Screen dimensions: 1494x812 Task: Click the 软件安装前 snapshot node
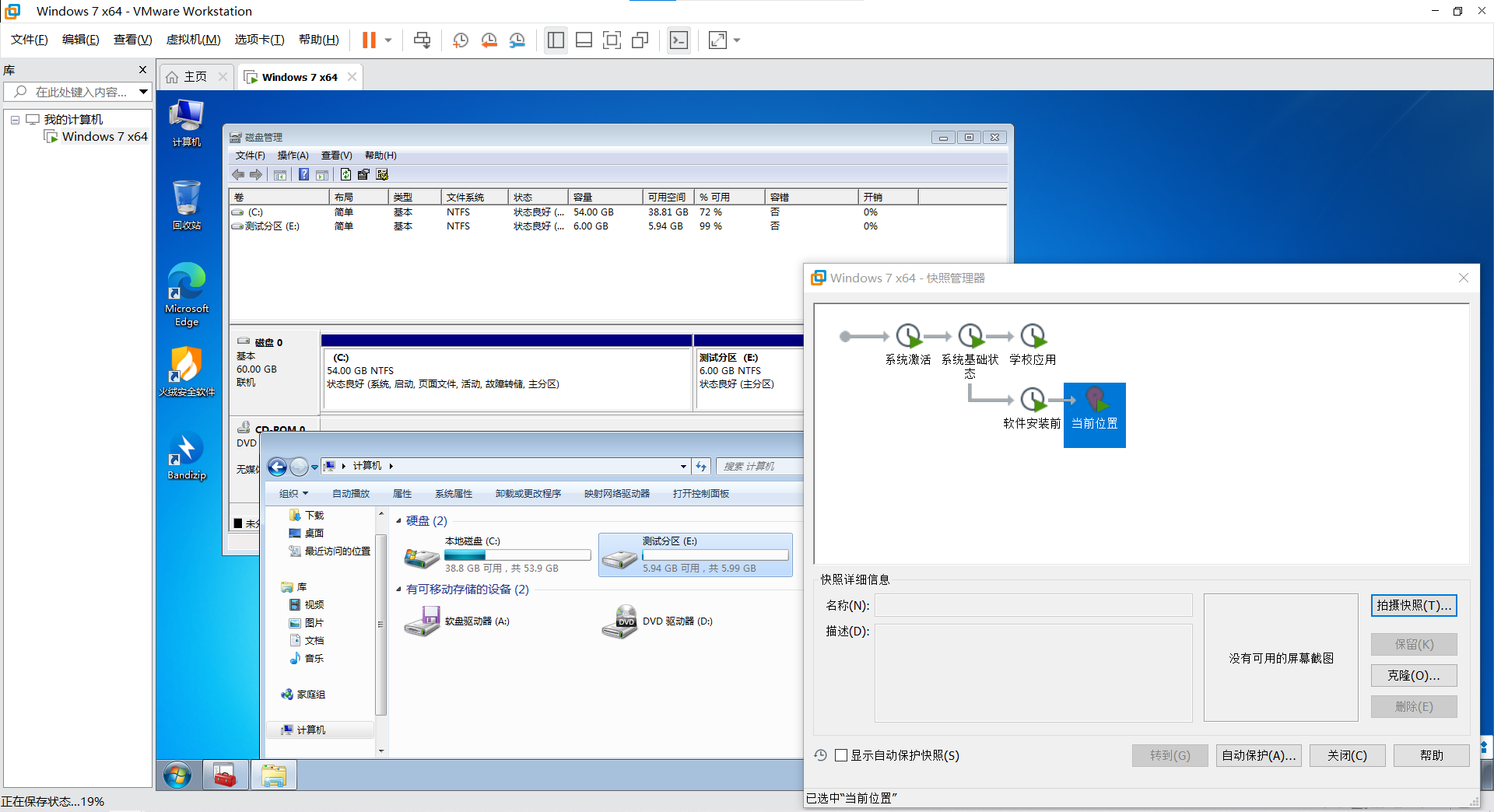pyautogui.click(x=1032, y=409)
